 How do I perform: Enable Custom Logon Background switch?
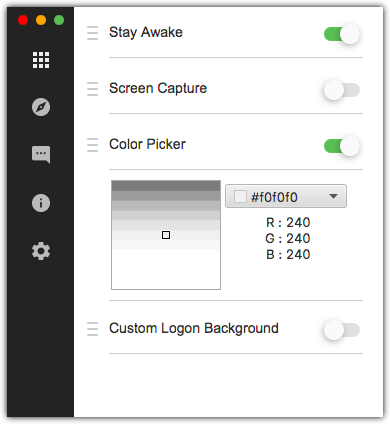pyautogui.click(x=342, y=330)
